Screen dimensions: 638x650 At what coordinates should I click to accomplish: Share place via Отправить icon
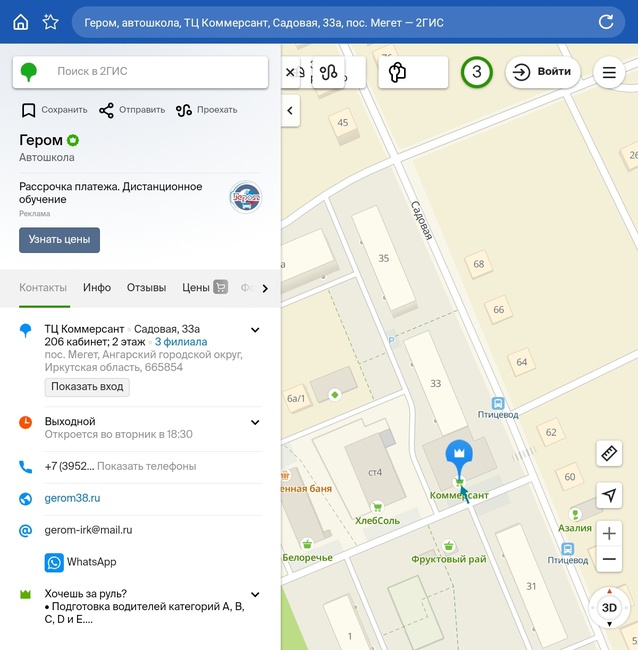click(106, 110)
